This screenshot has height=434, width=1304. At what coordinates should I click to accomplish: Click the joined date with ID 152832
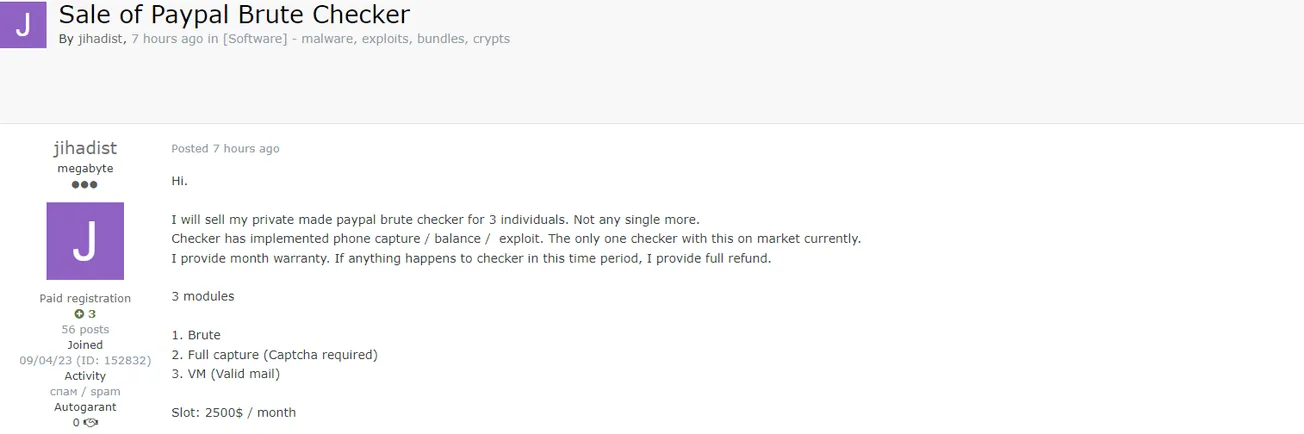(x=85, y=360)
